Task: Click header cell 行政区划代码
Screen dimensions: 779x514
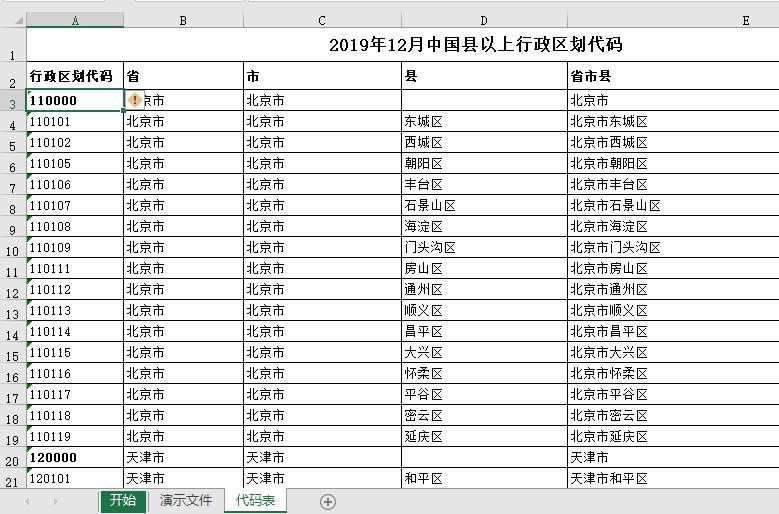Action: (x=75, y=76)
